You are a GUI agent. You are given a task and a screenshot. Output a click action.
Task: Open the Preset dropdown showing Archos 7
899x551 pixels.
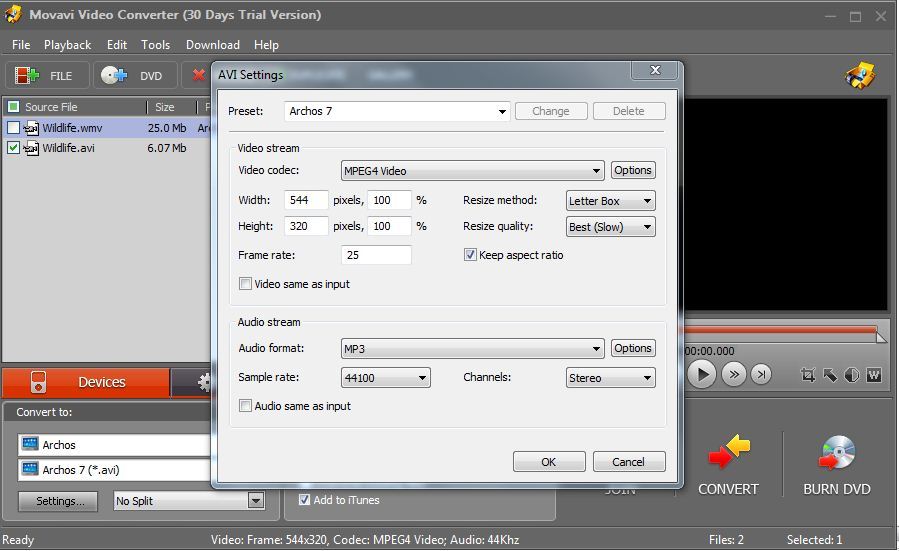[397, 111]
